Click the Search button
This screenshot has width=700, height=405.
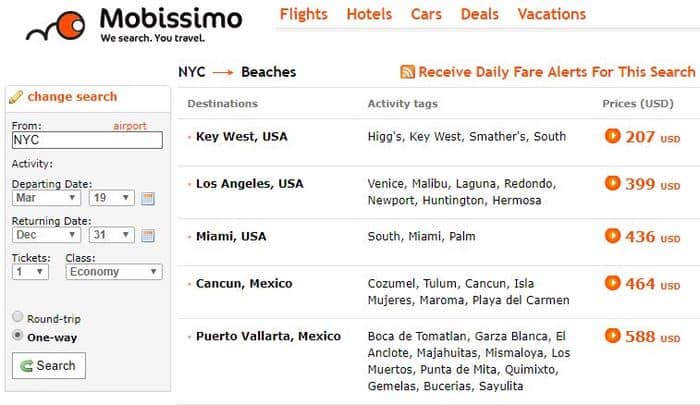[x=49, y=366]
